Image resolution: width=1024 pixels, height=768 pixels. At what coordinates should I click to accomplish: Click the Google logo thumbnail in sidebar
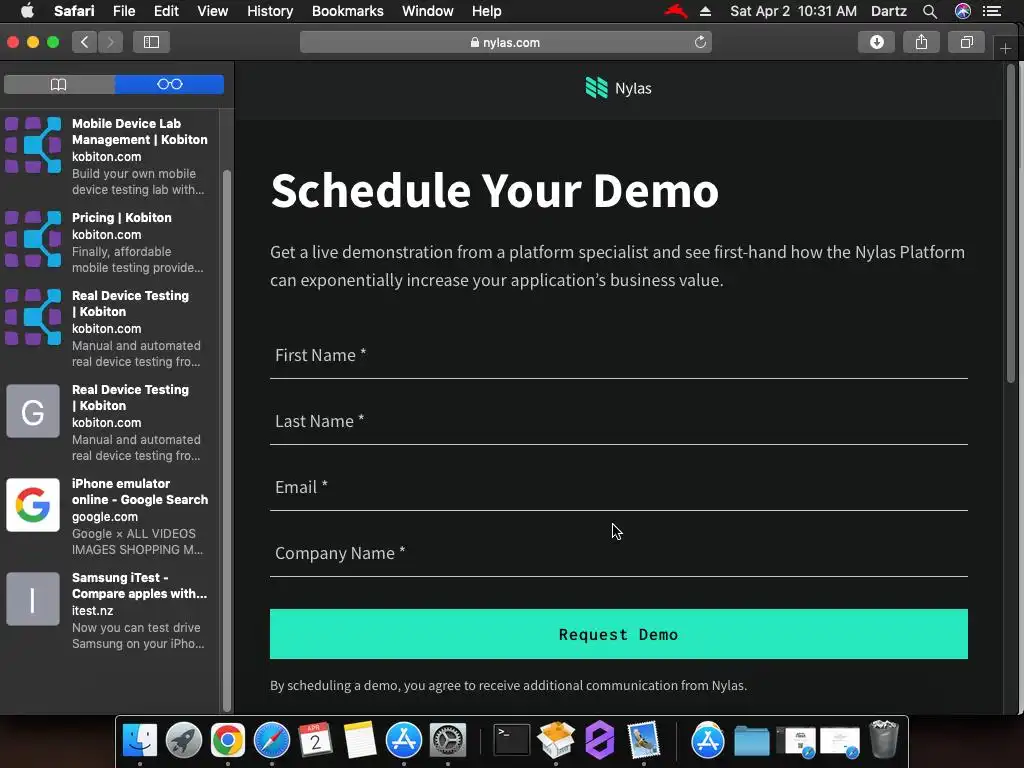33,505
